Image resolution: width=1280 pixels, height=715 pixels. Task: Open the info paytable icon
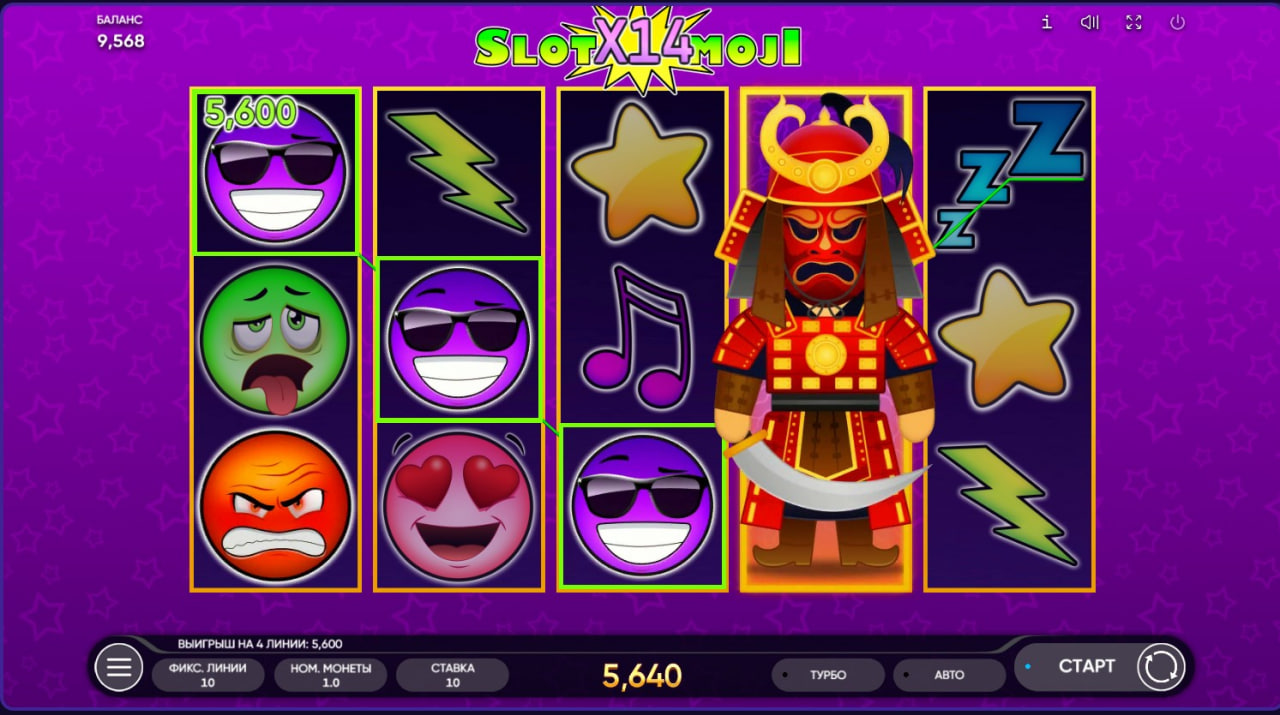pos(1046,22)
